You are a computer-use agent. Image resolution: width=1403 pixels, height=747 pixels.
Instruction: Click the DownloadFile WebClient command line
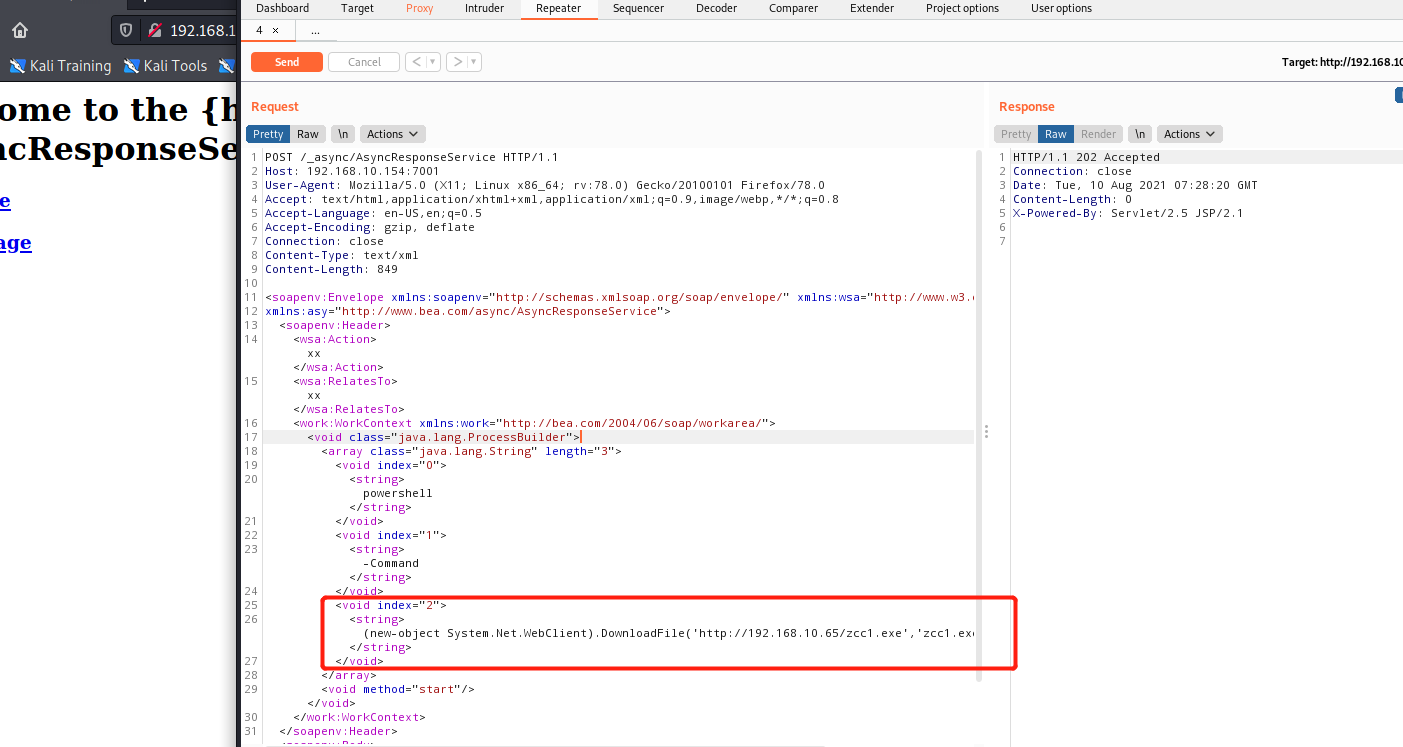point(668,633)
